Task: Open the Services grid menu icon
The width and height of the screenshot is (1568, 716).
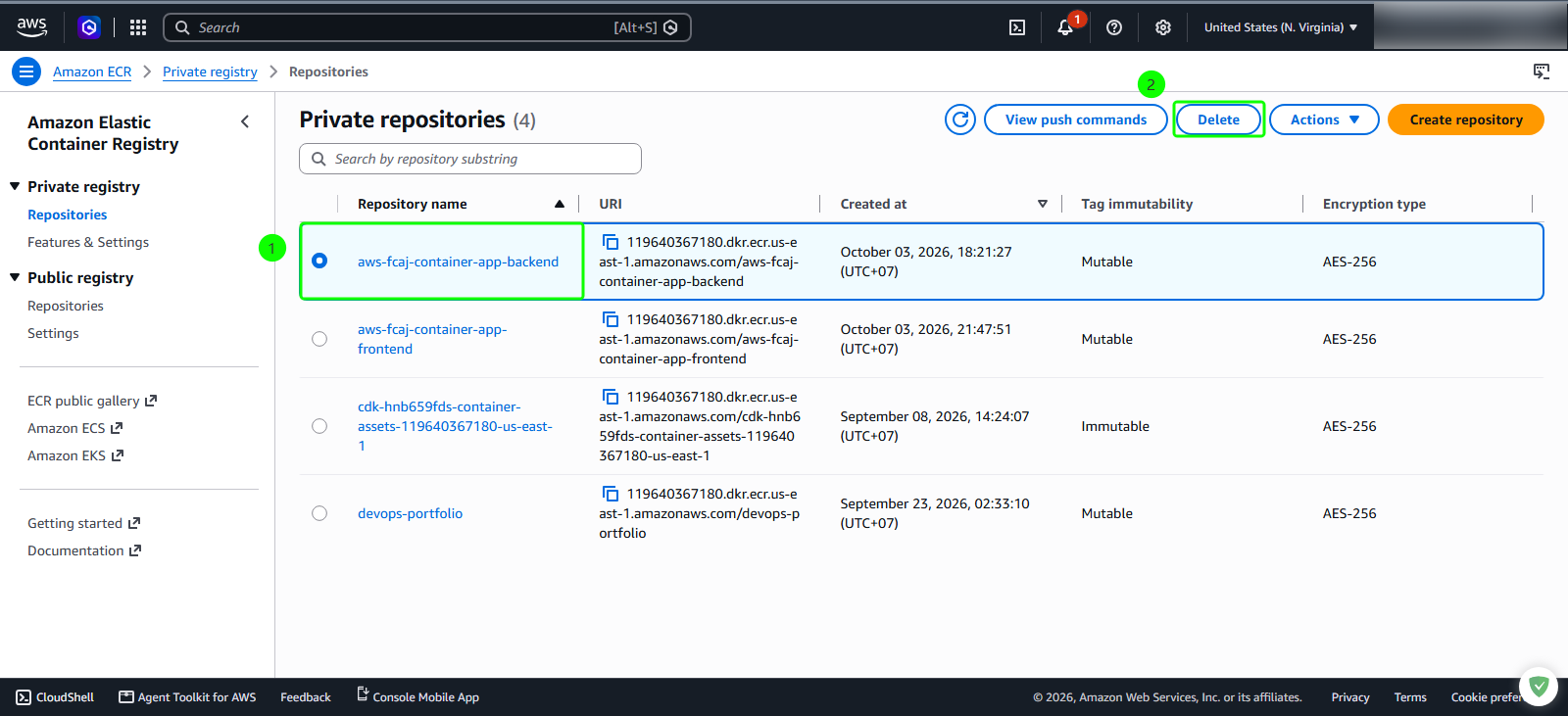Action: [x=138, y=27]
